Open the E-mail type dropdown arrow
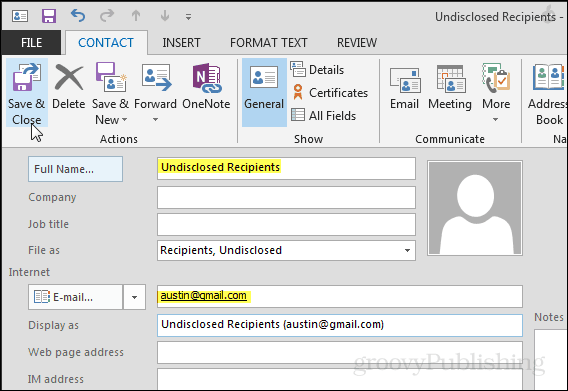Viewport: 568px width, 391px height. tap(134, 297)
